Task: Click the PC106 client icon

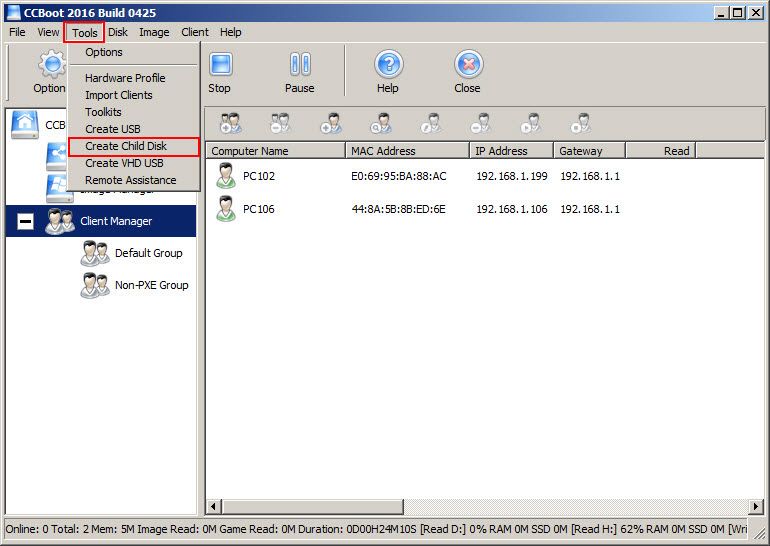Action: (226, 209)
